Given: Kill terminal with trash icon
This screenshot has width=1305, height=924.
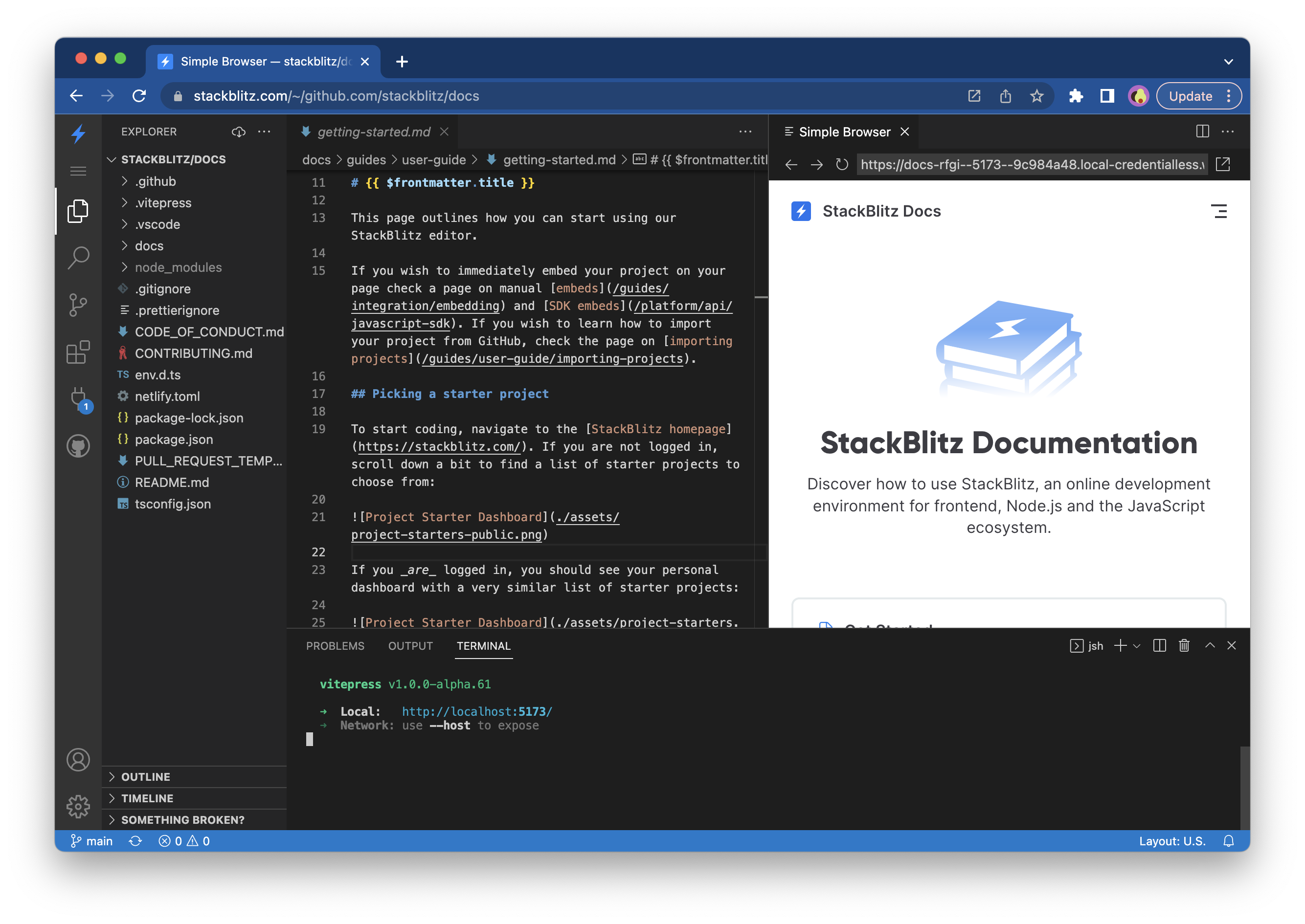Looking at the screenshot, I should [1184, 645].
